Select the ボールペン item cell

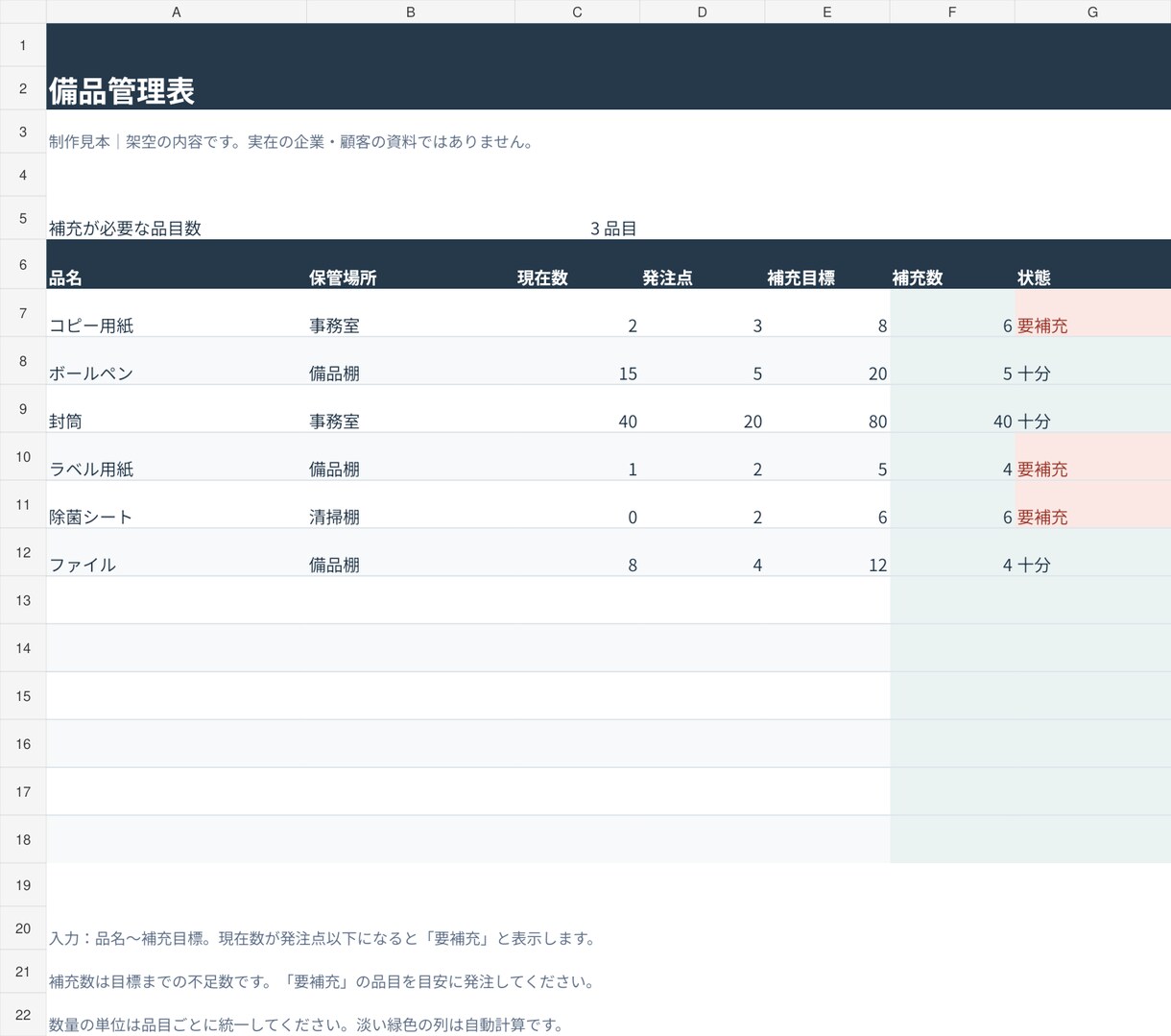coord(177,361)
